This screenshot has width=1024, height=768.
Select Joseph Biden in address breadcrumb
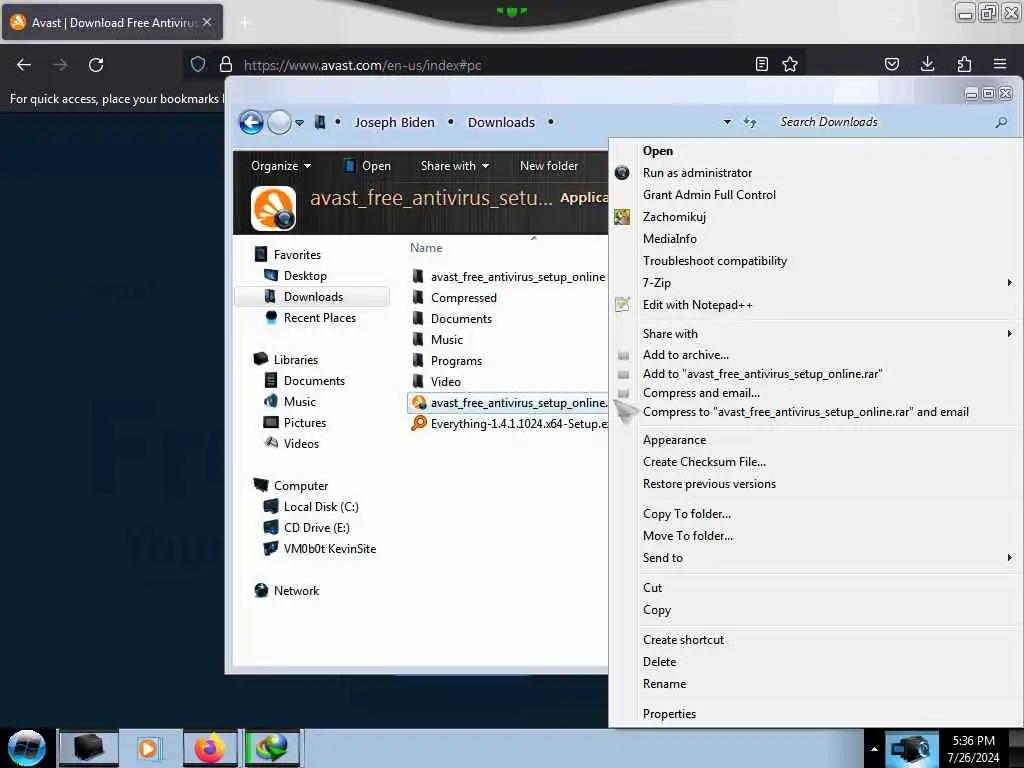(x=394, y=122)
